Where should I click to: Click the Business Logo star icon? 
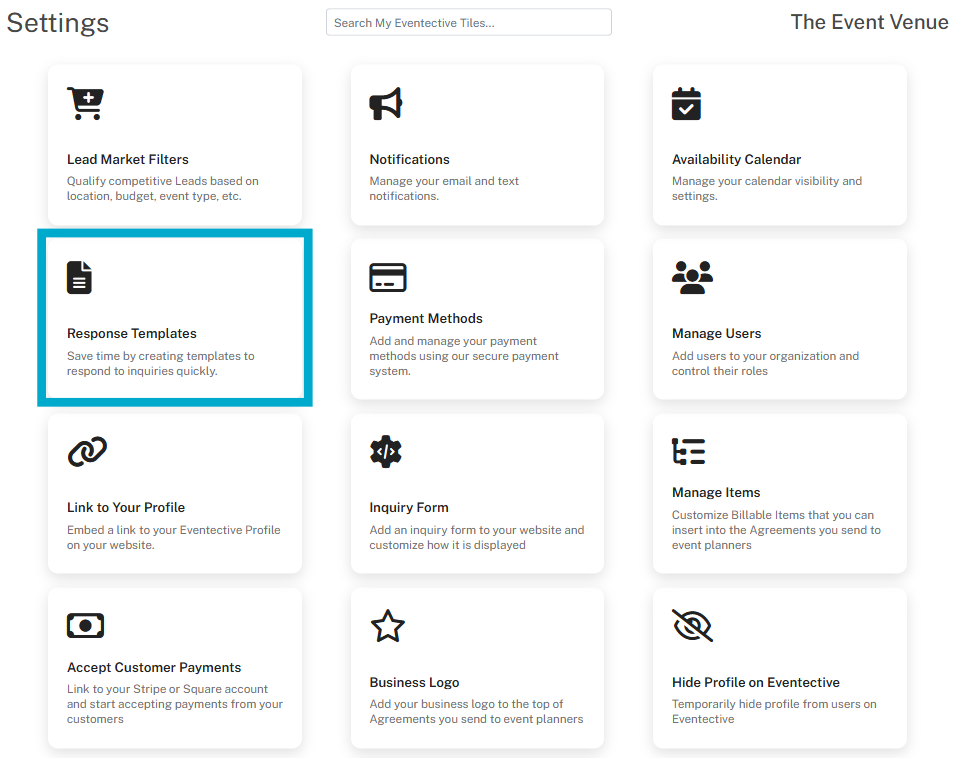click(x=387, y=626)
